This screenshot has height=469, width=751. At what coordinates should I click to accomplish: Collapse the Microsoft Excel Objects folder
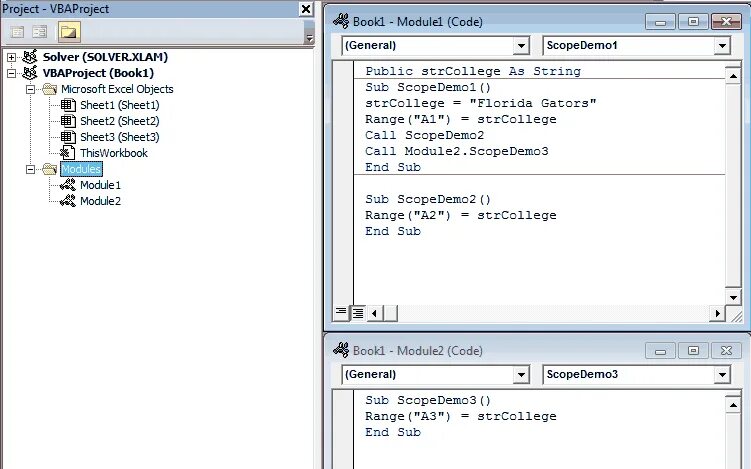pyautogui.click(x=30, y=89)
